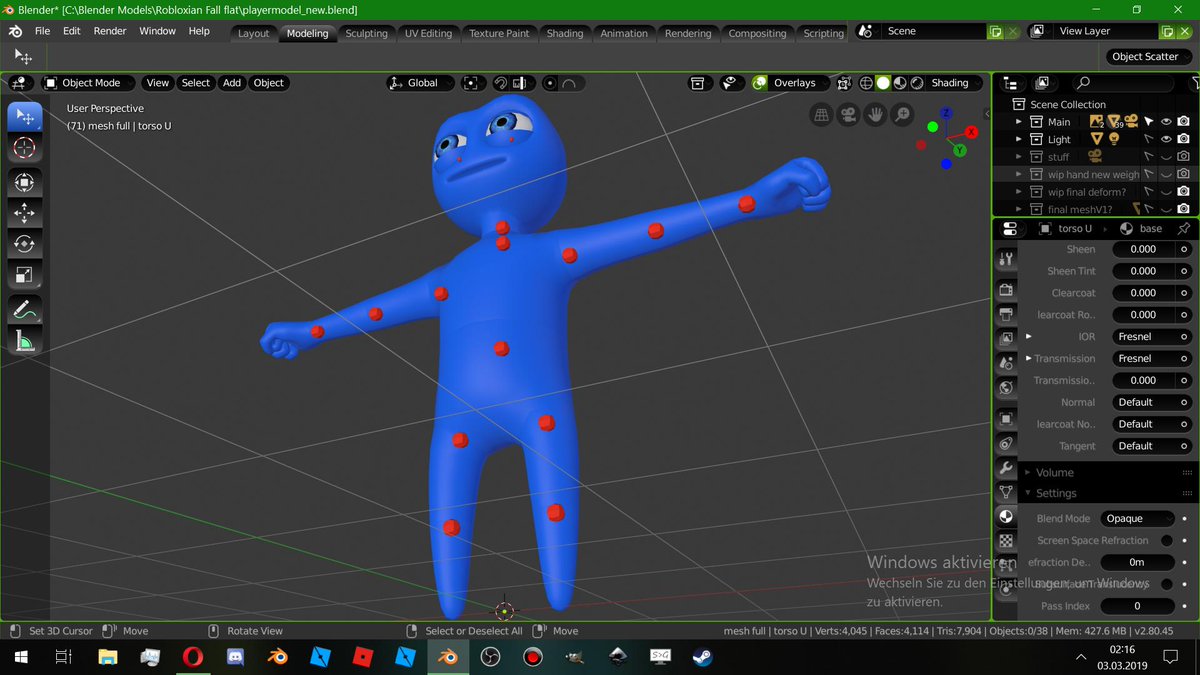This screenshot has height=675, width=1200.
Task: Open the Render properties tab icon
Action: (1006, 289)
